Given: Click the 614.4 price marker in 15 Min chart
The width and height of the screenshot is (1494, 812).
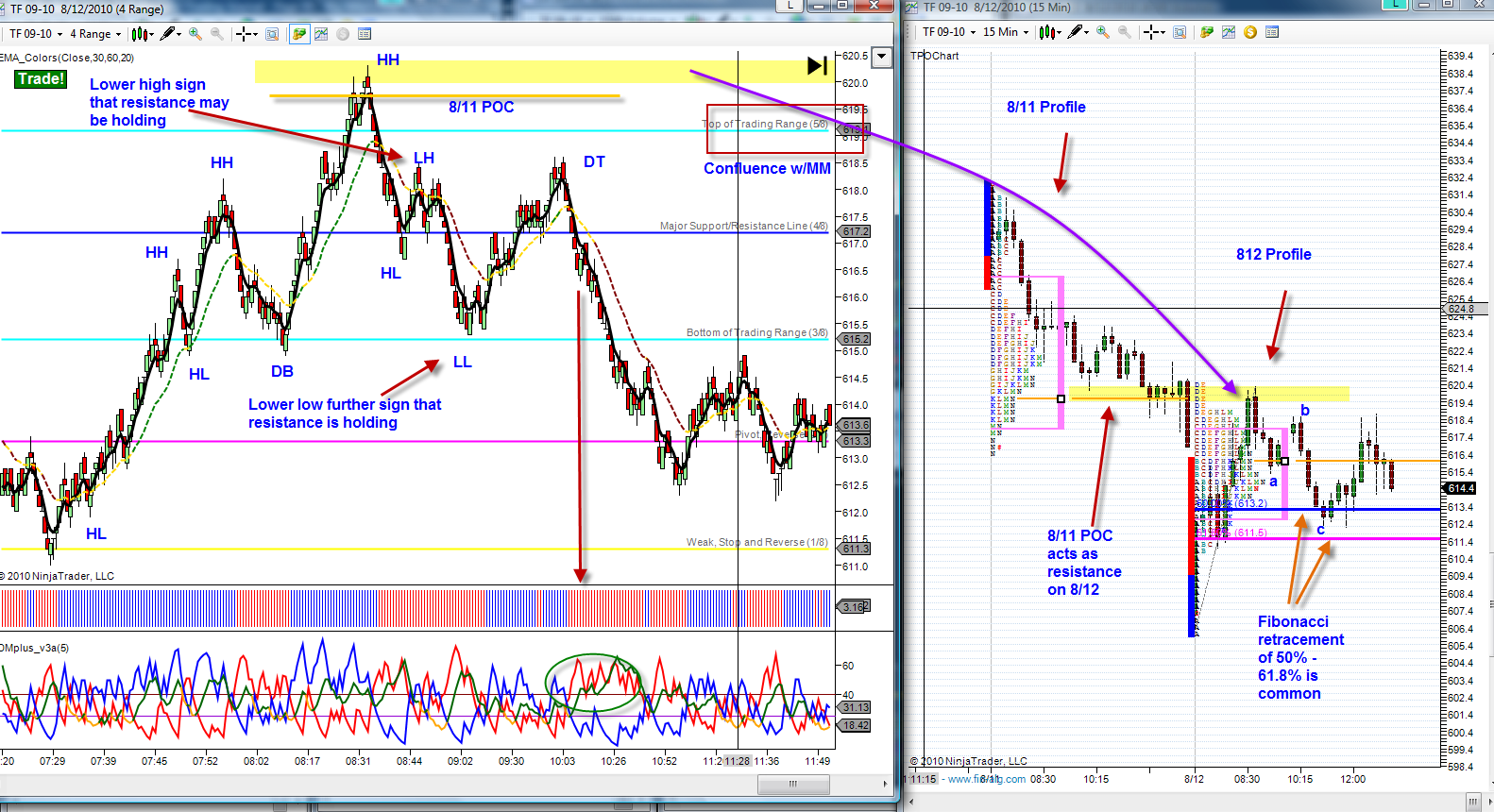Looking at the screenshot, I should click(1461, 488).
